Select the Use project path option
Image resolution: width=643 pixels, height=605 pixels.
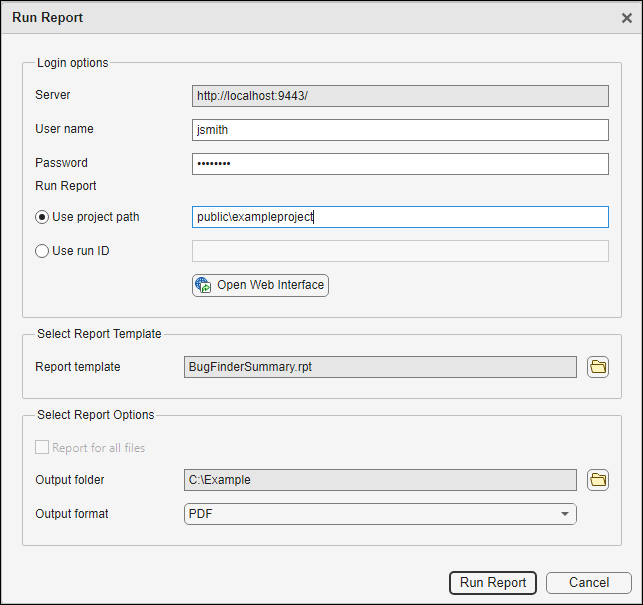42,217
